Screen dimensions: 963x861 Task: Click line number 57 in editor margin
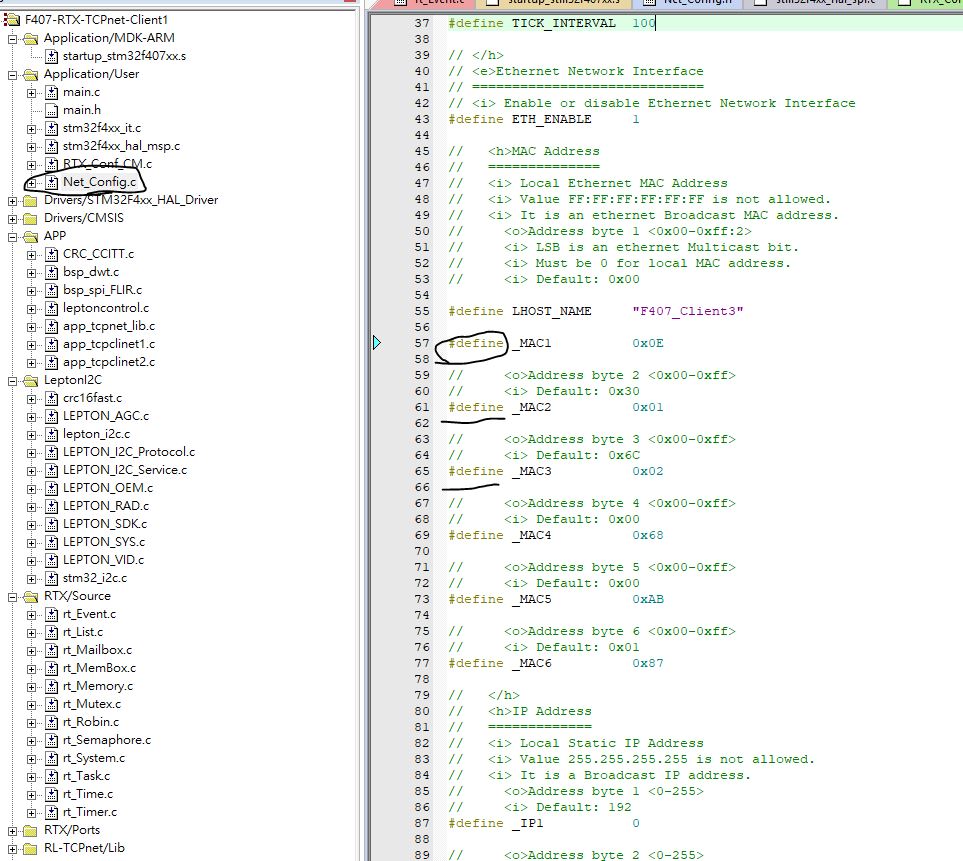pyautogui.click(x=422, y=343)
